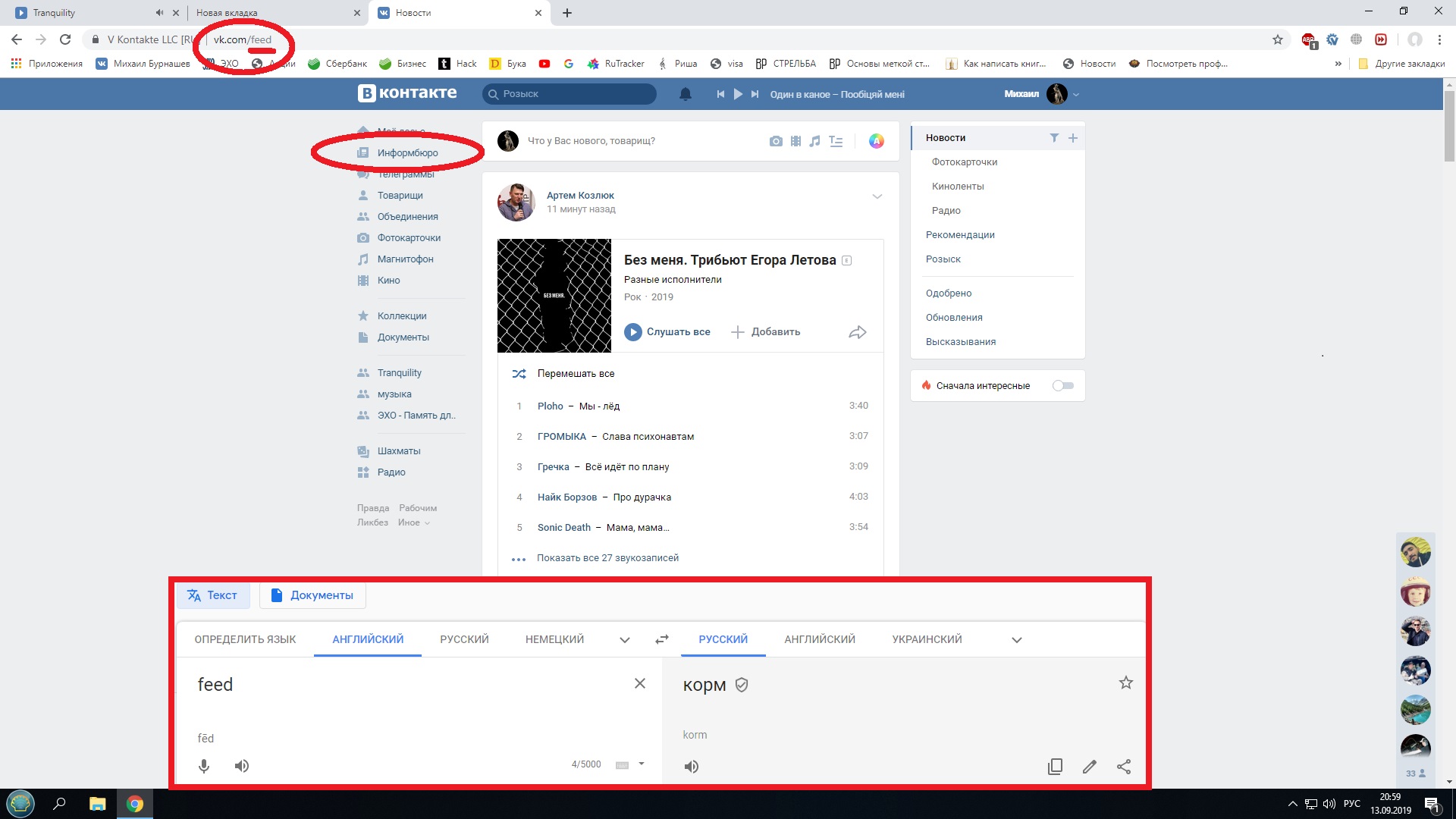Screen dimensions: 1456x819
Task: Listen to translation 'корм' pronunciation
Action: [x=692, y=767]
